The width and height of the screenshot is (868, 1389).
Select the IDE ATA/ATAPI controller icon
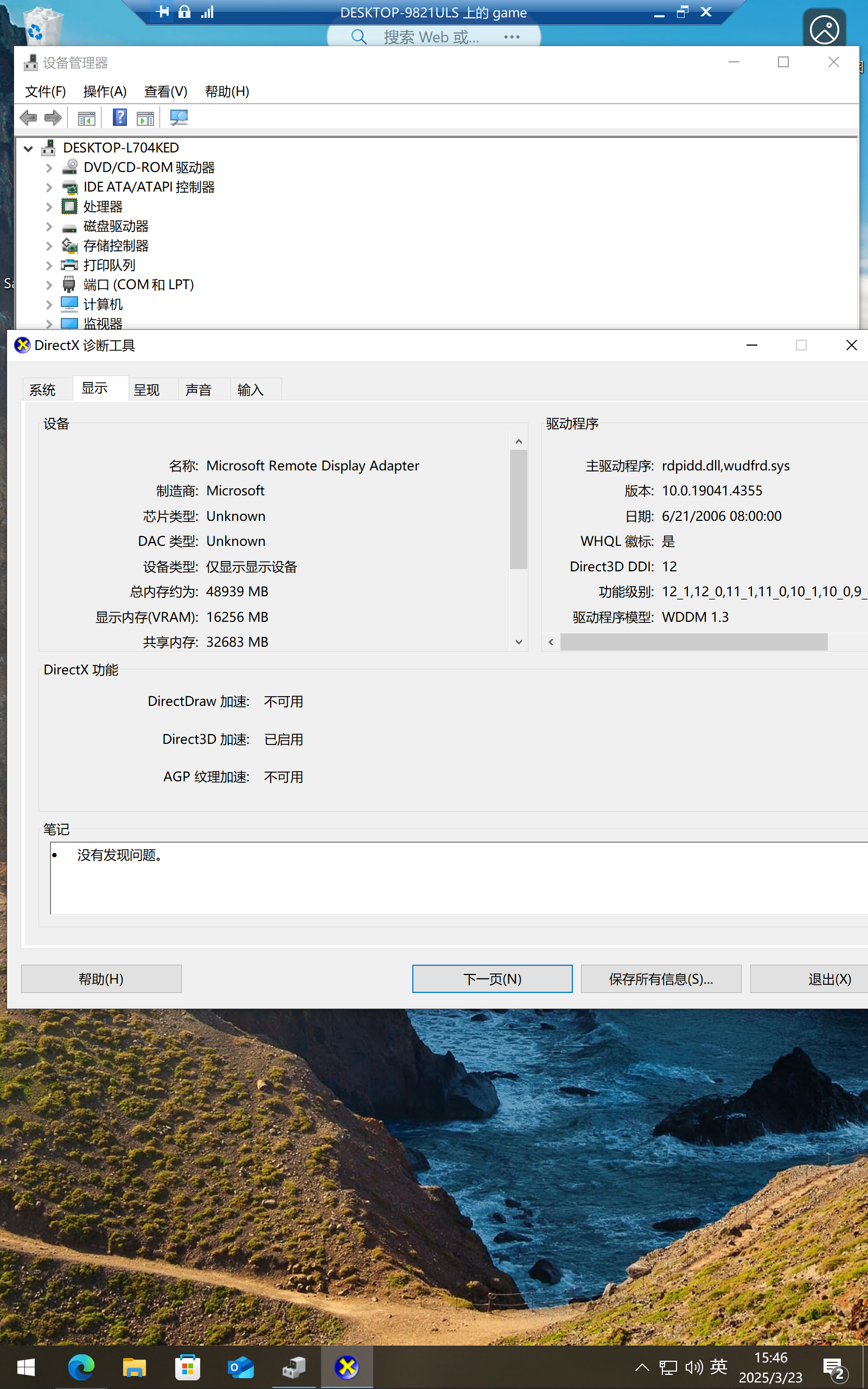(69, 187)
